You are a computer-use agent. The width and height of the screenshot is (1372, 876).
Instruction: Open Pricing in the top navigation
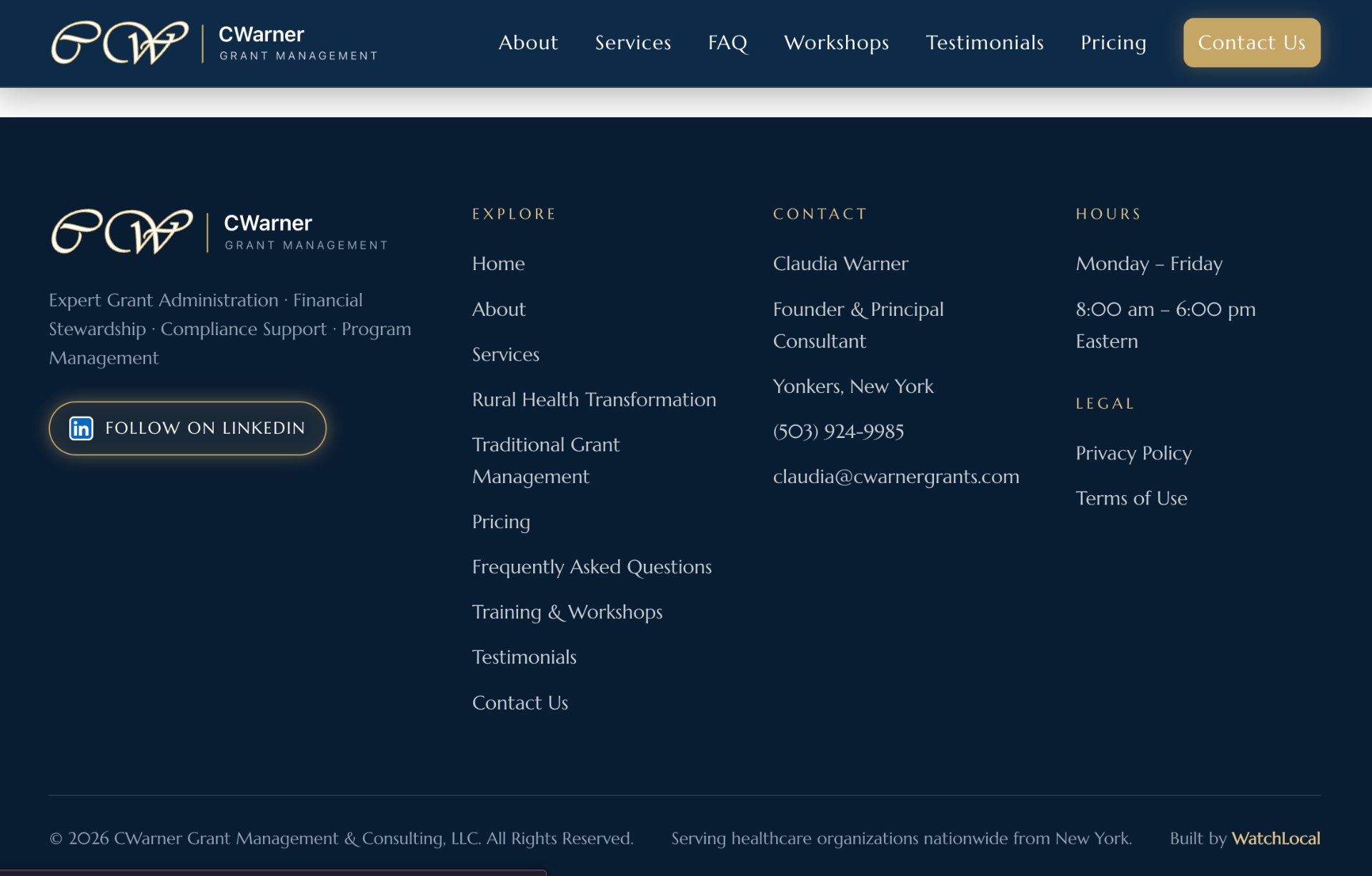(1113, 43)
